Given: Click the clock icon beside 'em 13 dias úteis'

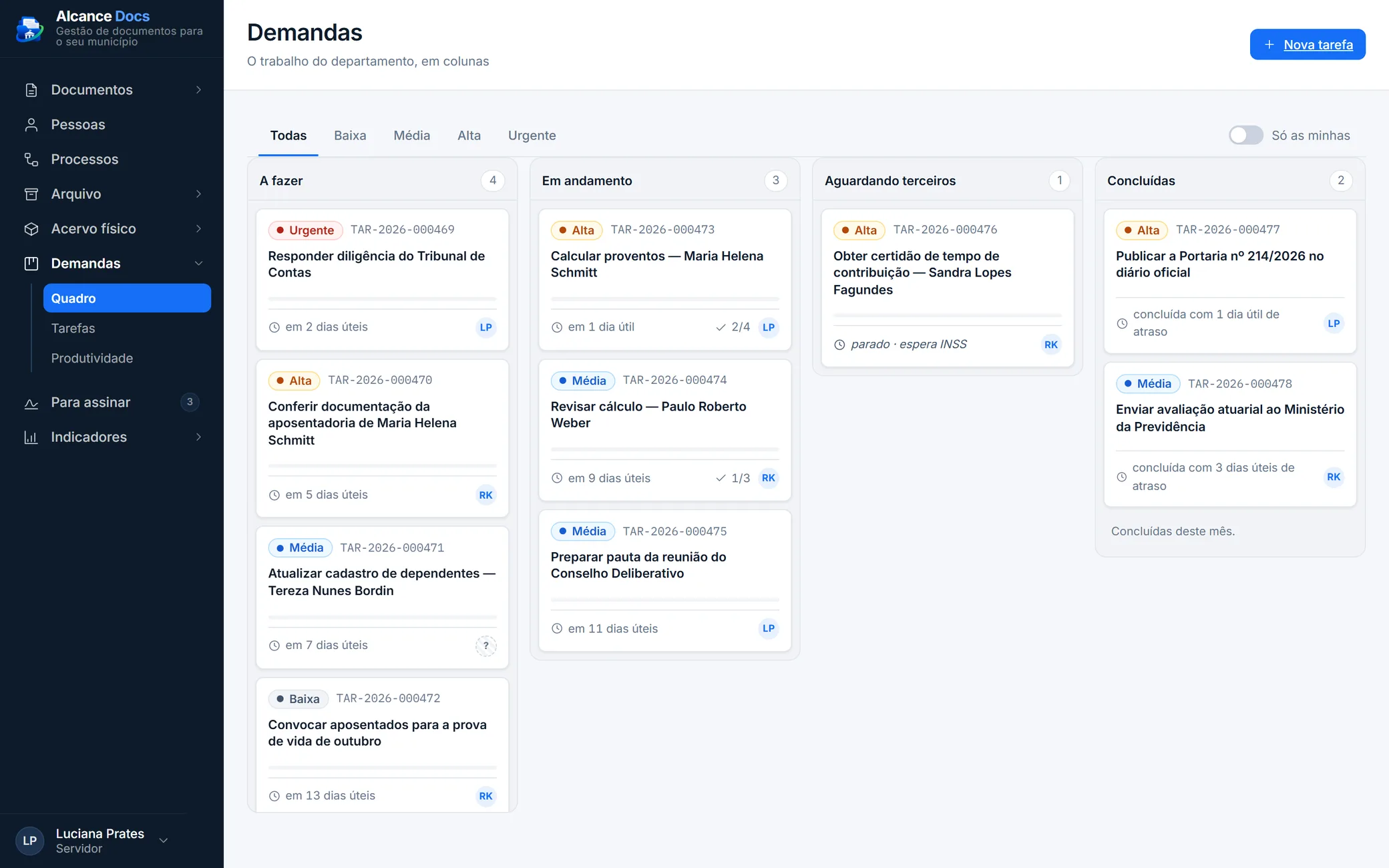Looking at the screenshot, I should (274, 796).
